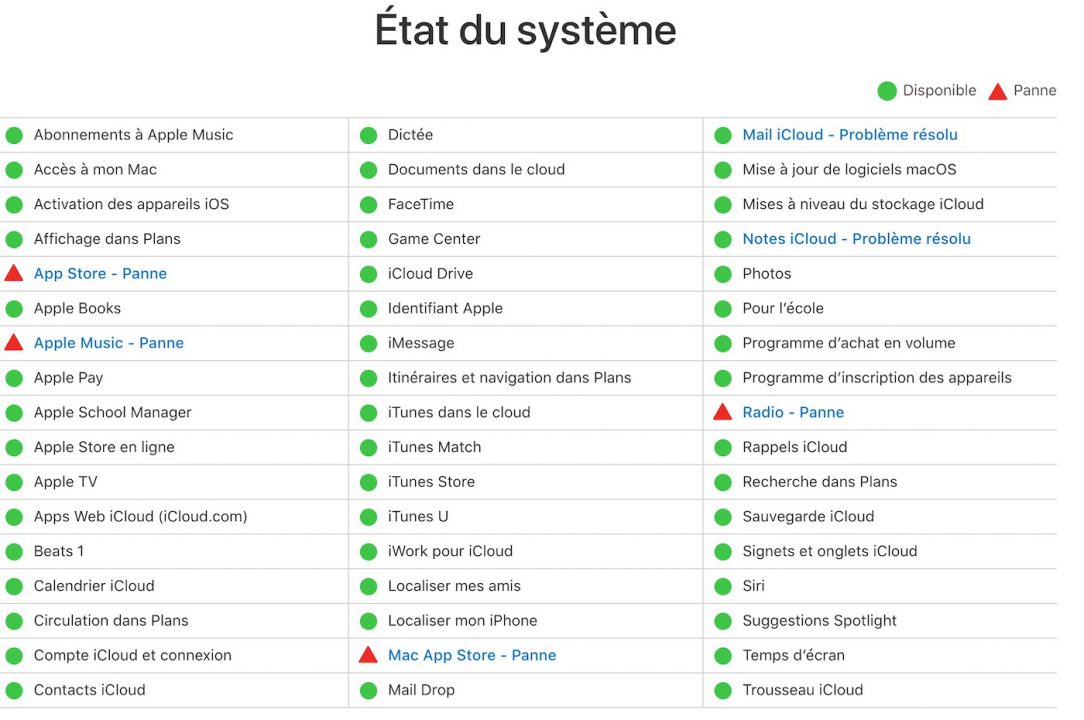
Task: Click the red triangle icon next to Apple Music
Action: (14, 342)
